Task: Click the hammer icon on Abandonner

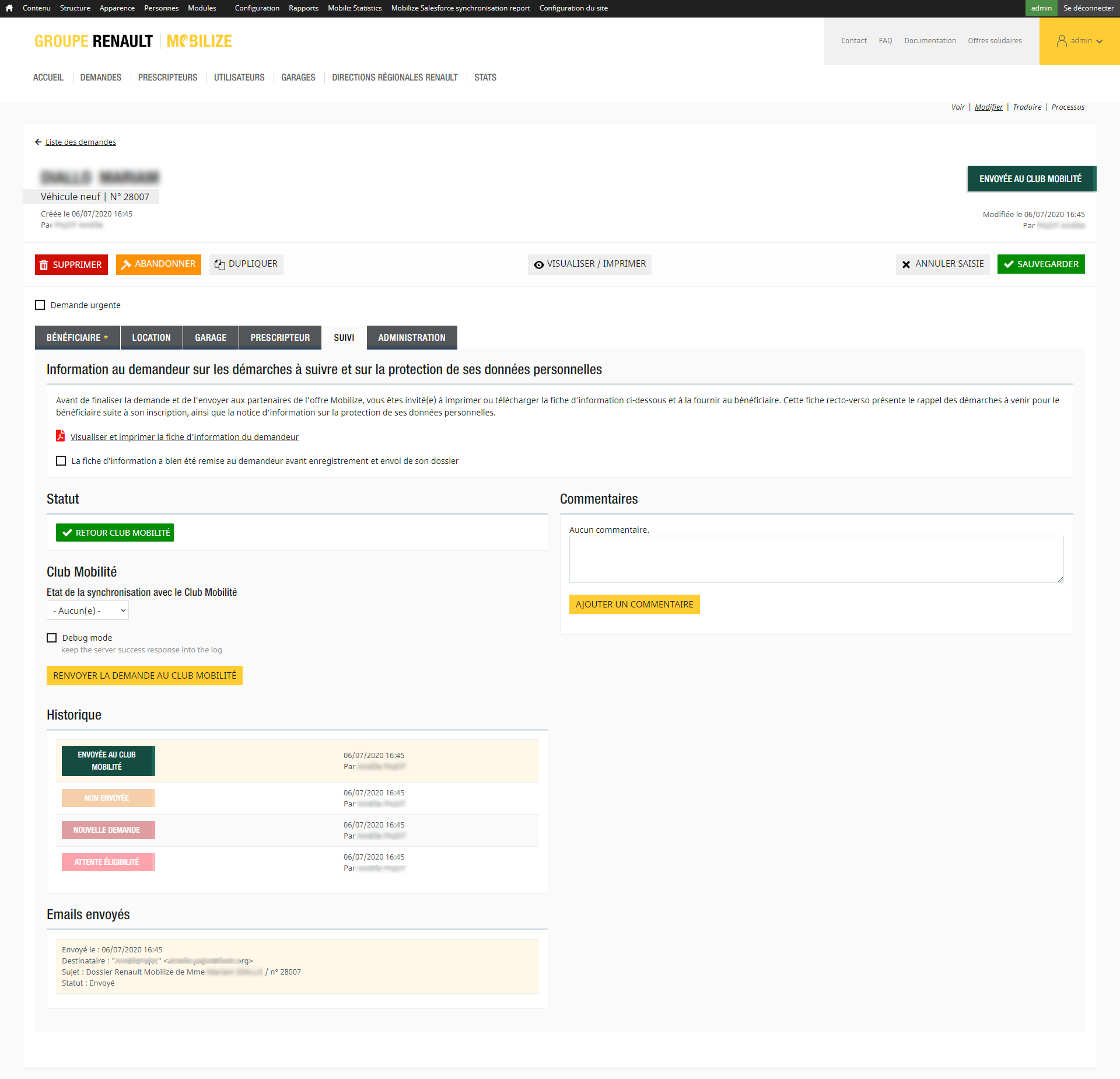Action: [x=126, y=264]
